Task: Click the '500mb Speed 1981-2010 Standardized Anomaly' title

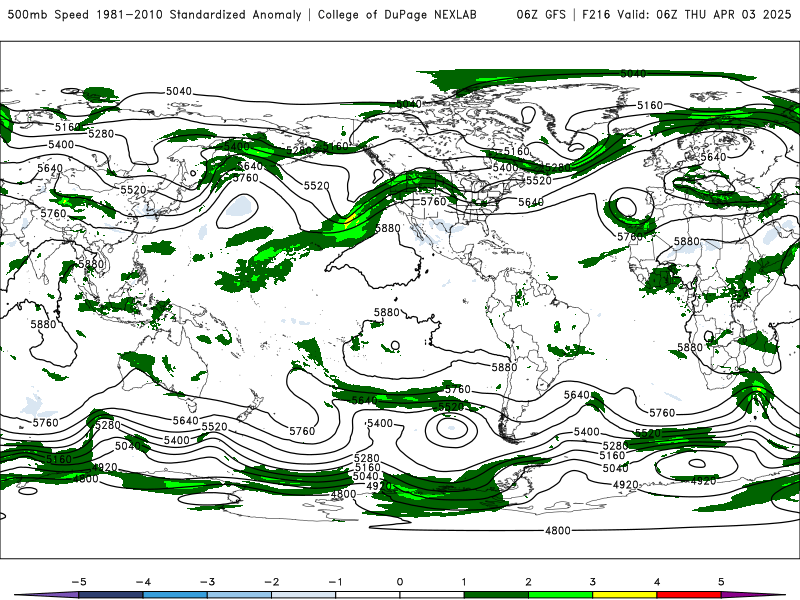Action: coord(155,14)
